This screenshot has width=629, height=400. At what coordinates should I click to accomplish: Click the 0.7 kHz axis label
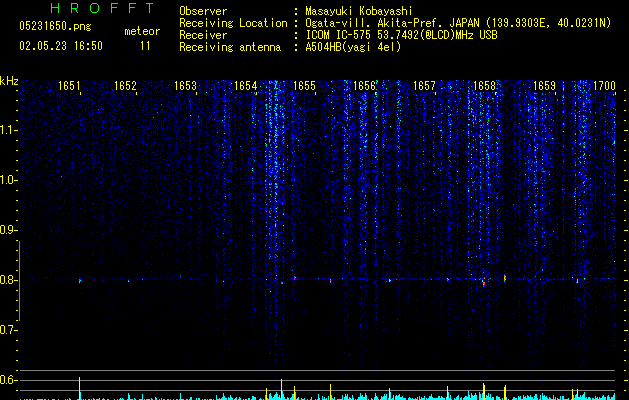pyautogui.click(x=8, y=330)
